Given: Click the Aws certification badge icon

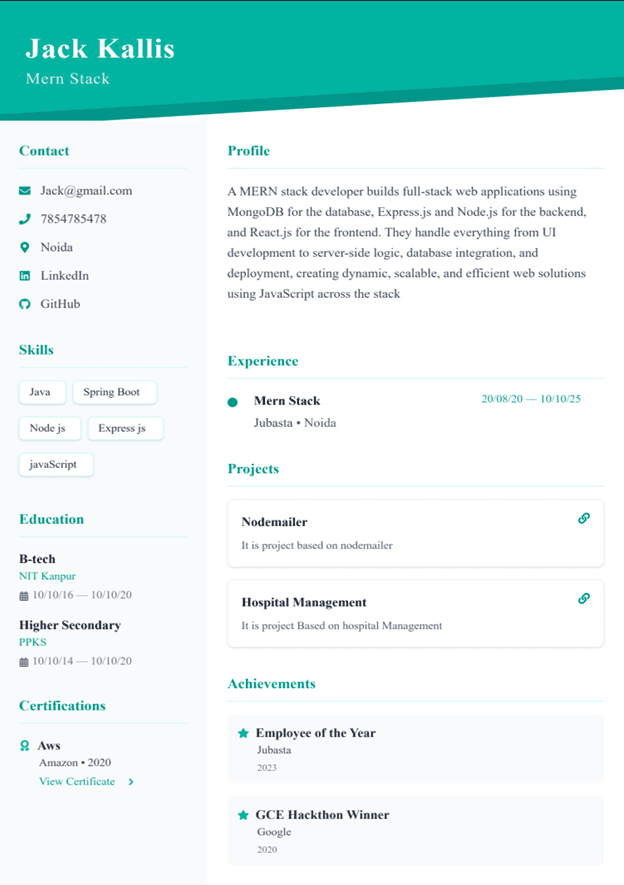Looking at the screenshot, I should point(25,746).
